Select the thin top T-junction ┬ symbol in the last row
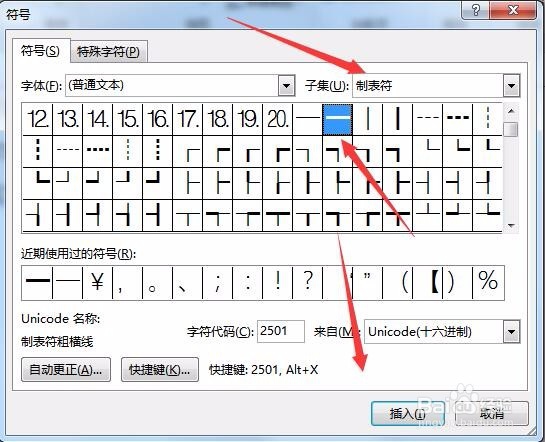Screen dimensions: 545x442 click(x=188, y=215)
